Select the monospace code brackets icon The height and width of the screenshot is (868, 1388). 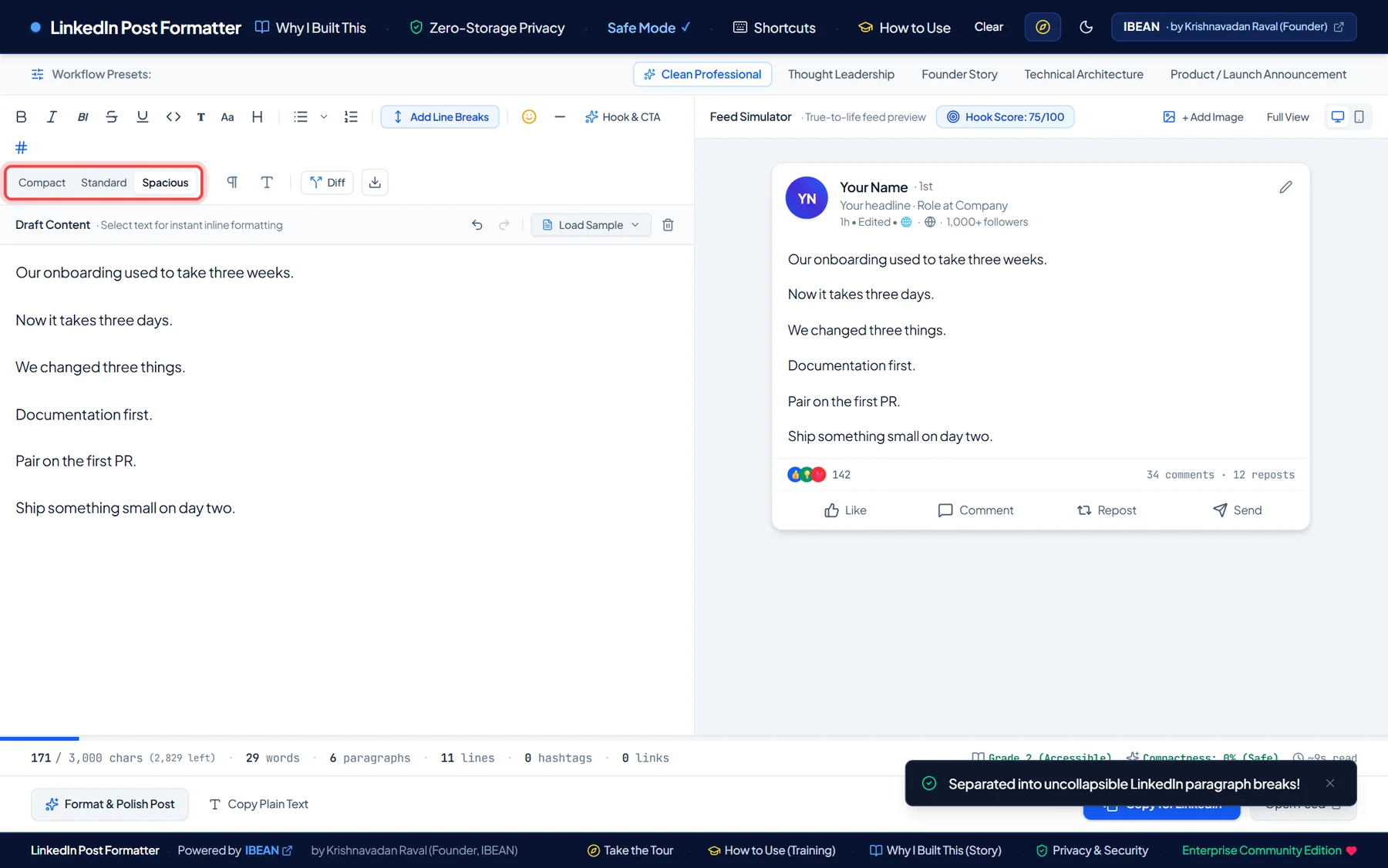tap(173, 117)
